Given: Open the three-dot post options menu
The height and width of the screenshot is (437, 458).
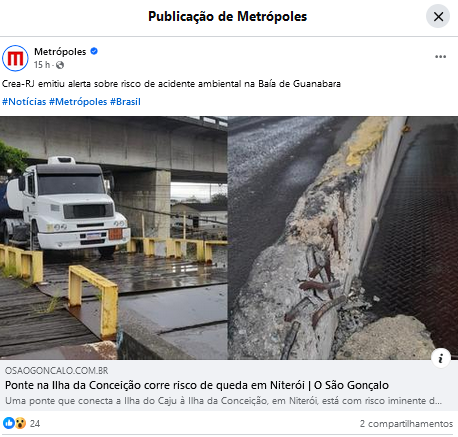Looking at the screenshot, I should (x=440, y=57).
